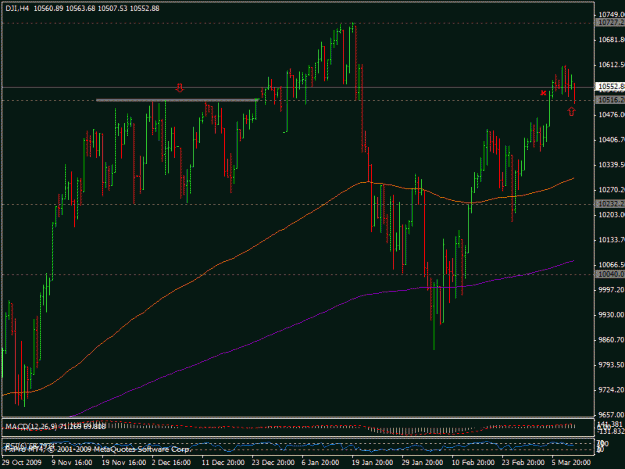Screen dimensions: 625x469
Task: Select the close value 10552.88 in header
Action: (x=144, y=8)
